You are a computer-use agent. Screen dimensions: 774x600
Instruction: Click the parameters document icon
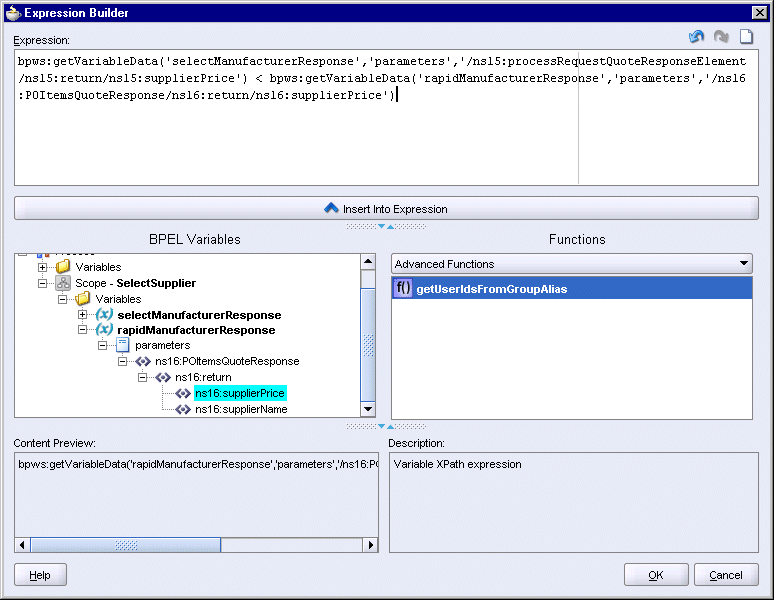click(122, 345)
